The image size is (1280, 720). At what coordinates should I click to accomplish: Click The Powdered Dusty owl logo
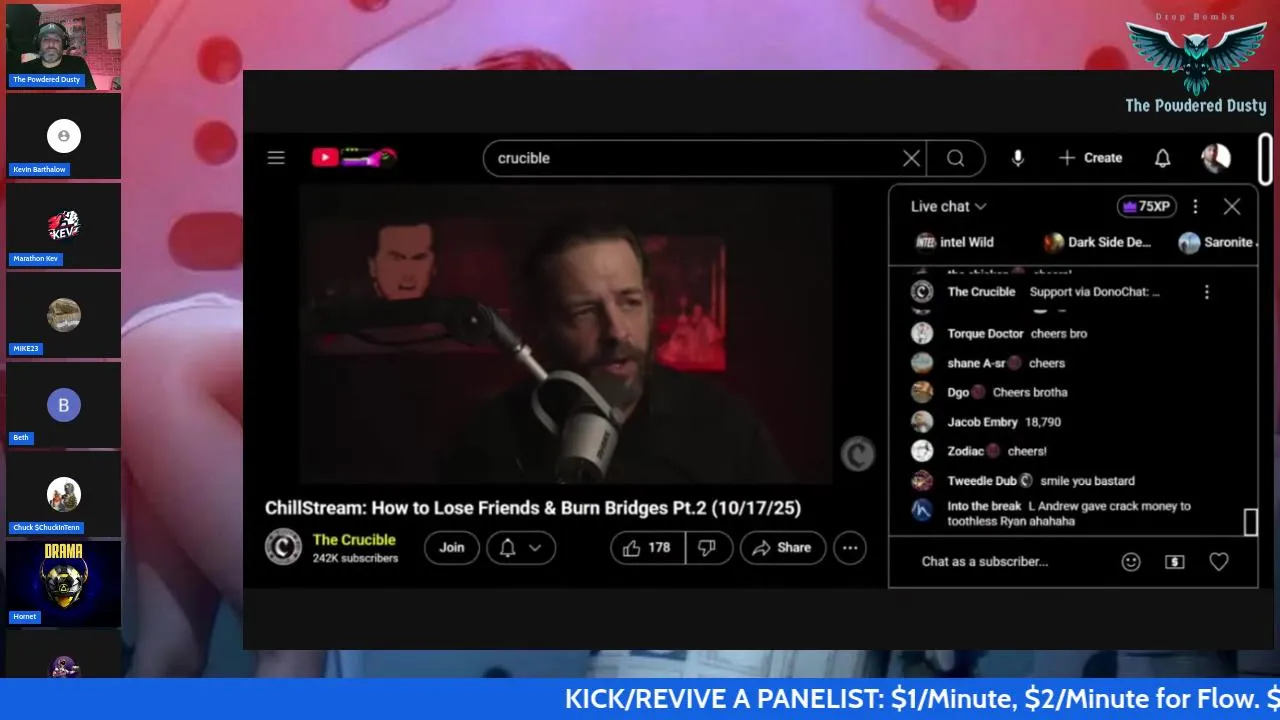[x=1196, y=62]
